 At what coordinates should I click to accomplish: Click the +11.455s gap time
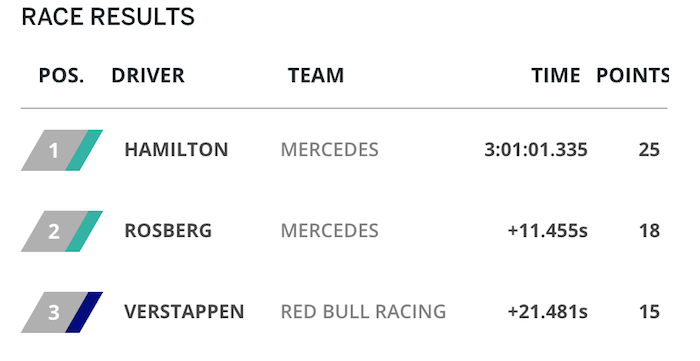pyautogui.click(x=548, y=231)
